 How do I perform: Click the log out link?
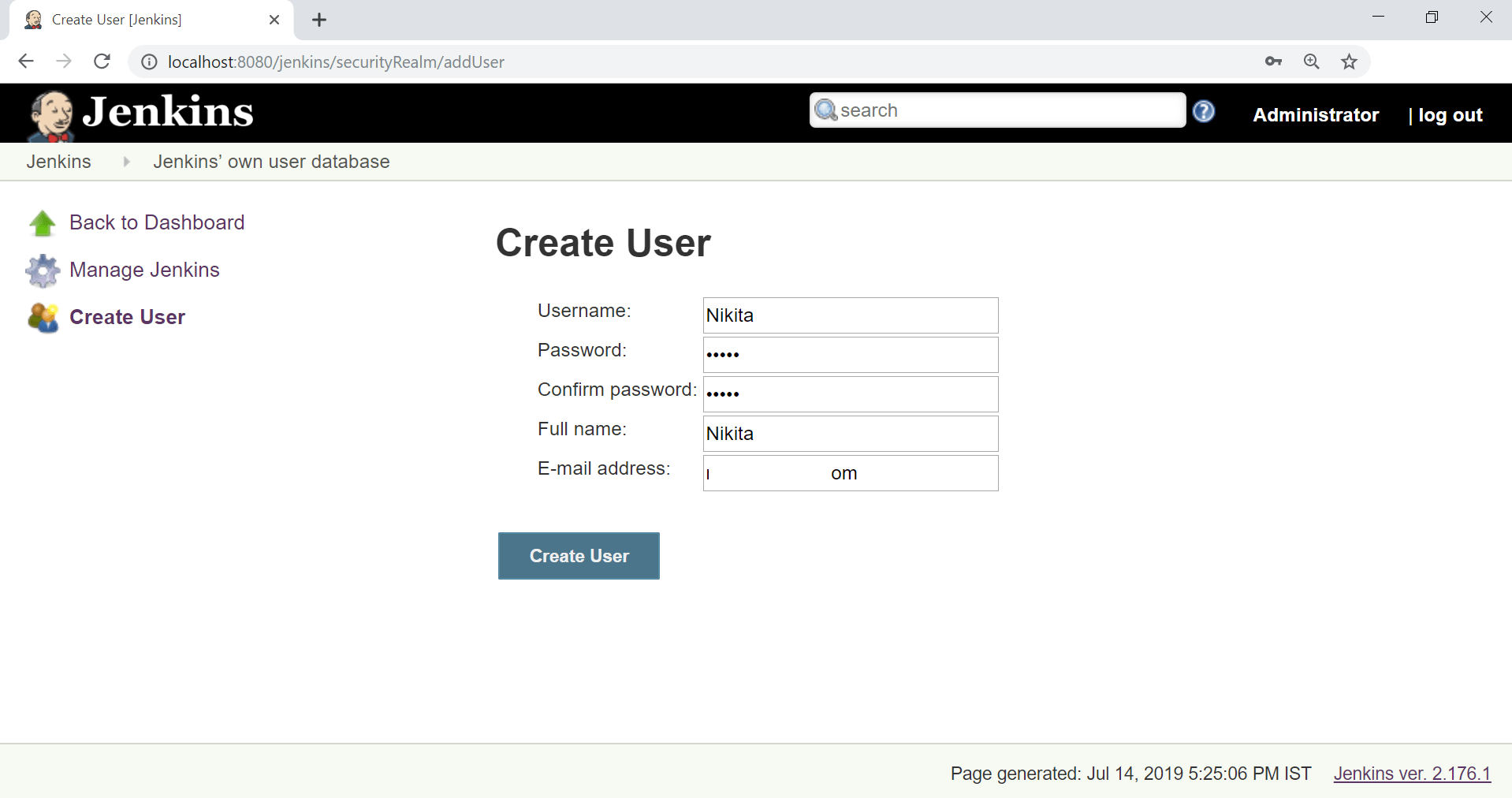click(1450, 115)
